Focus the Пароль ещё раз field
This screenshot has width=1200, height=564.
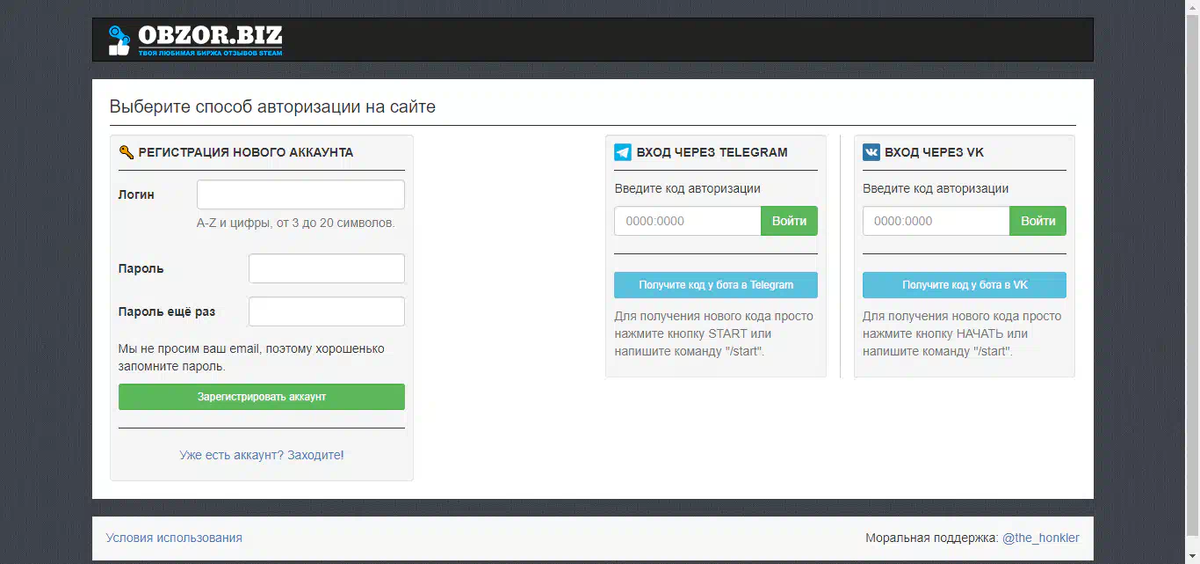click(x=327, y=312)
